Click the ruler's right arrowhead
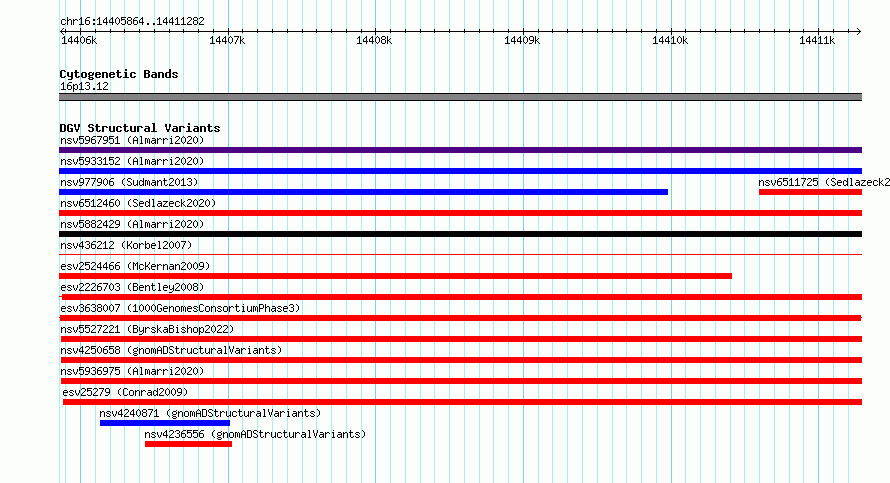This screenshot has height=483, width=890. click(859, 32)
